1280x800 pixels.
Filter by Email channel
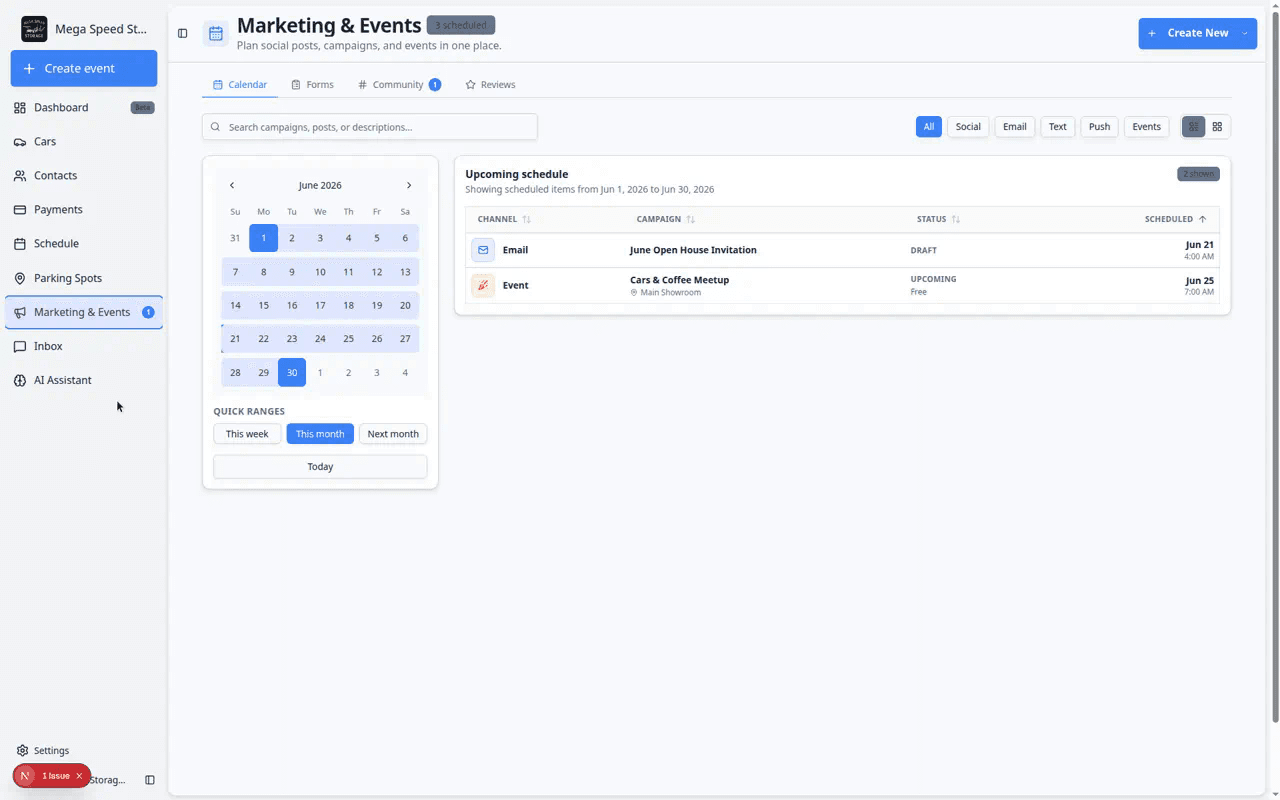1015,127
